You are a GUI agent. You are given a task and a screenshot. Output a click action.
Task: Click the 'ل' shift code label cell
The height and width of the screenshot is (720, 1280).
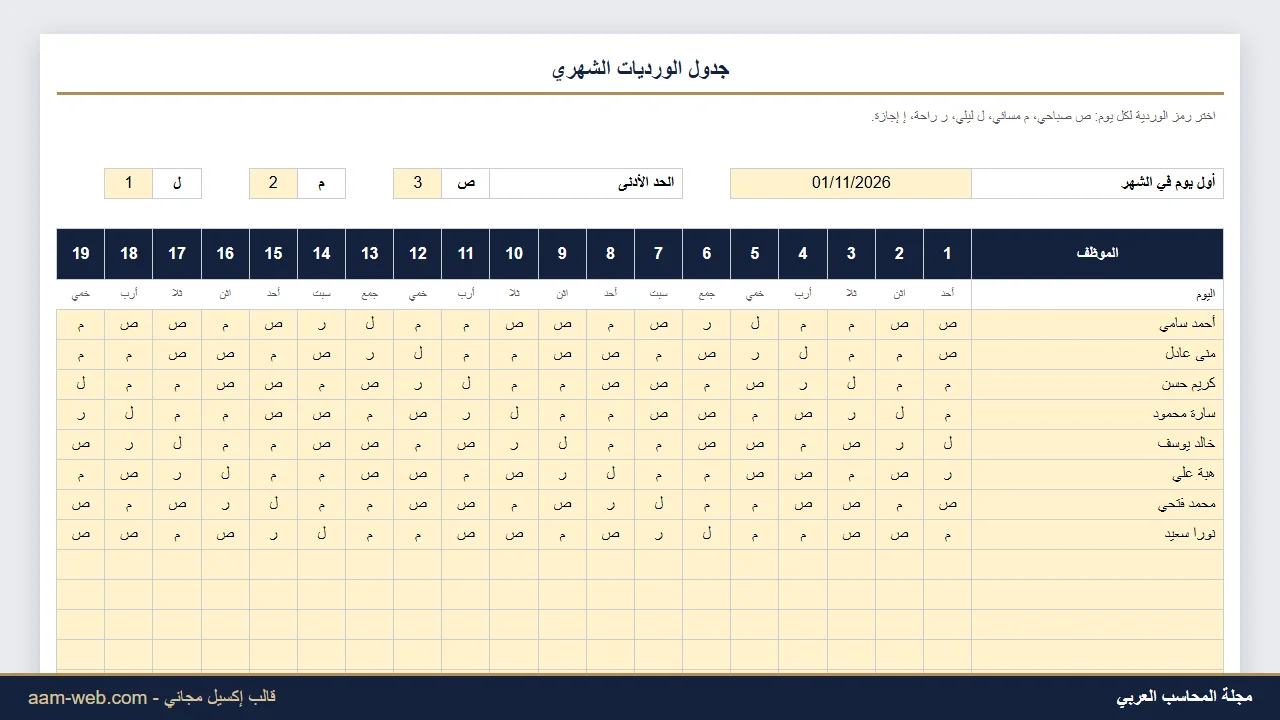[x=177, y=183]
